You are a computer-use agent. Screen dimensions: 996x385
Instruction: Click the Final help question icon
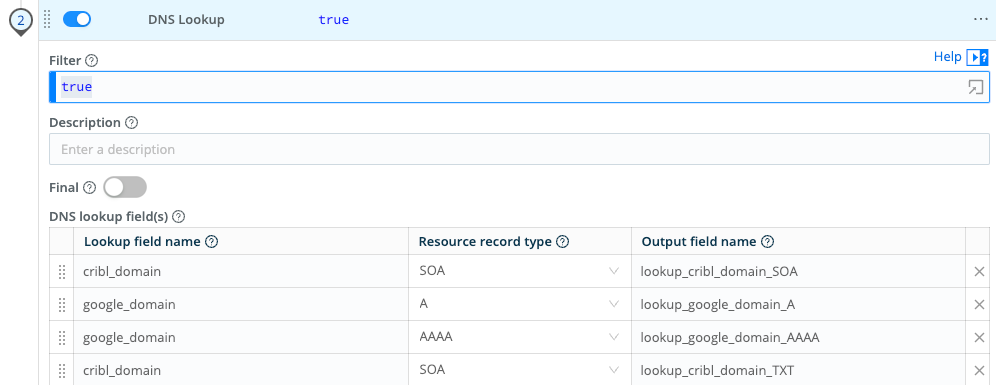90,188
